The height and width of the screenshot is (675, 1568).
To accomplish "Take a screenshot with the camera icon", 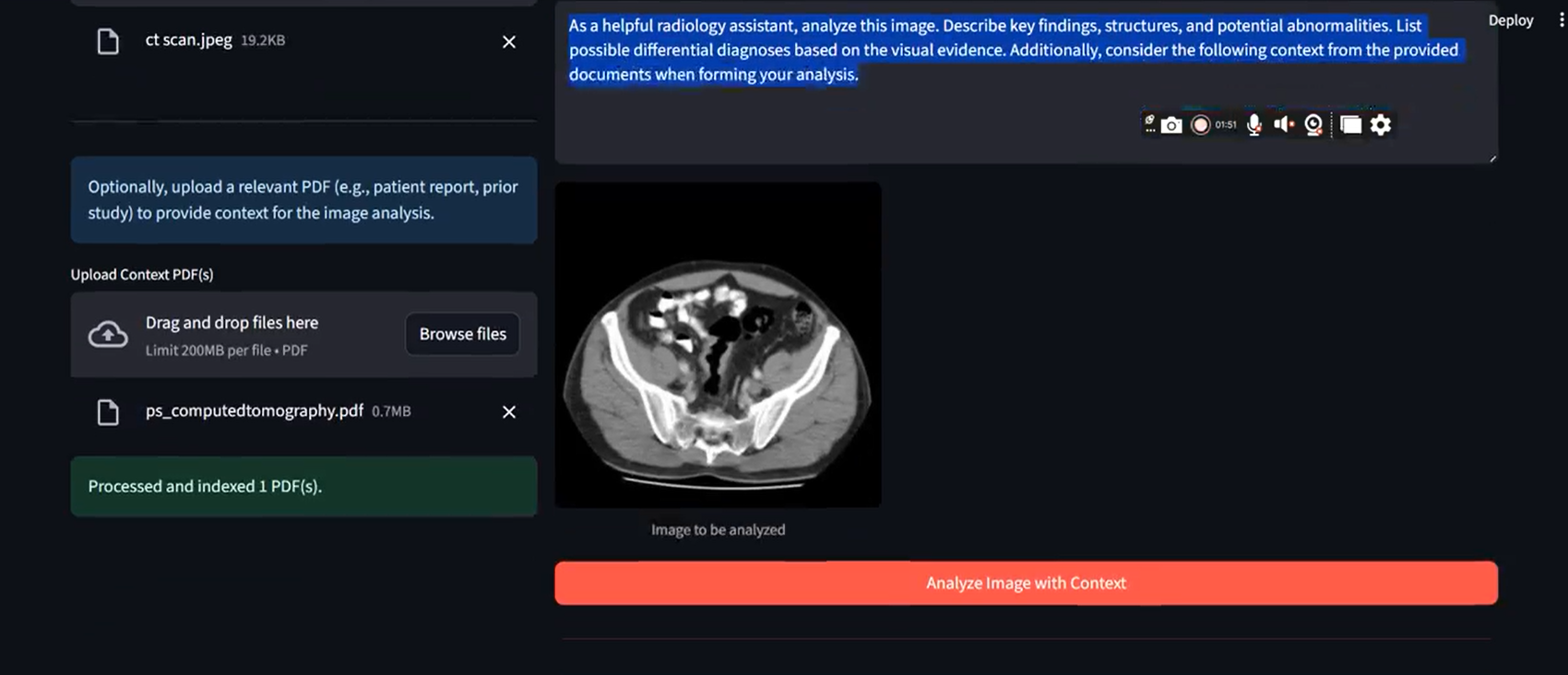I will (x=1171, y=125).
